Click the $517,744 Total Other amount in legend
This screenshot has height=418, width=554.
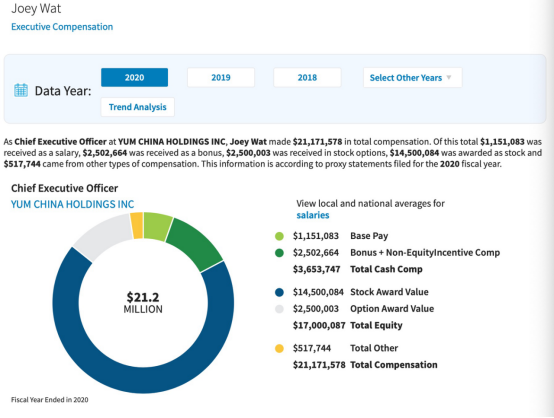312,348
